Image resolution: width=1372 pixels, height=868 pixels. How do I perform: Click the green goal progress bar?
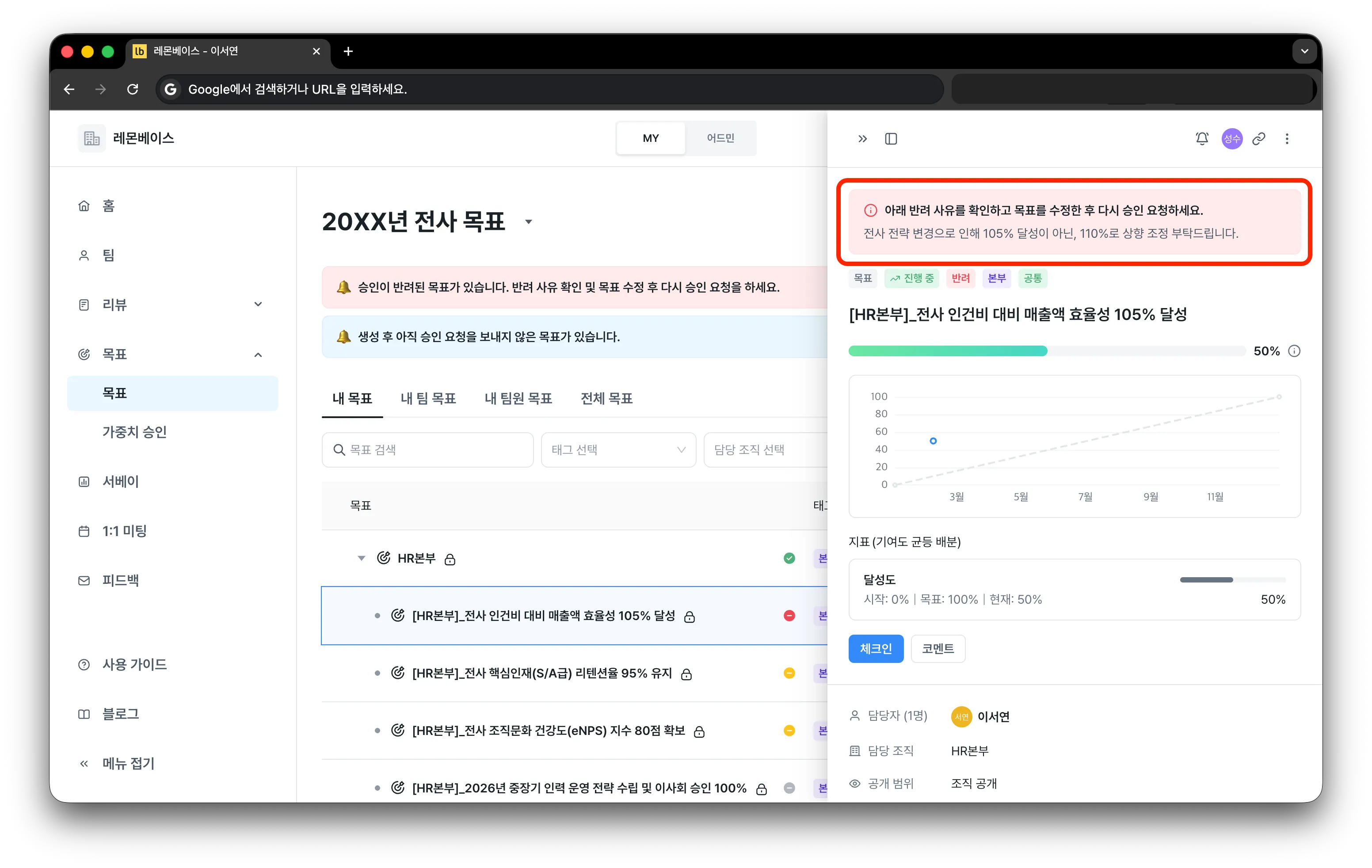(1046, 351)
